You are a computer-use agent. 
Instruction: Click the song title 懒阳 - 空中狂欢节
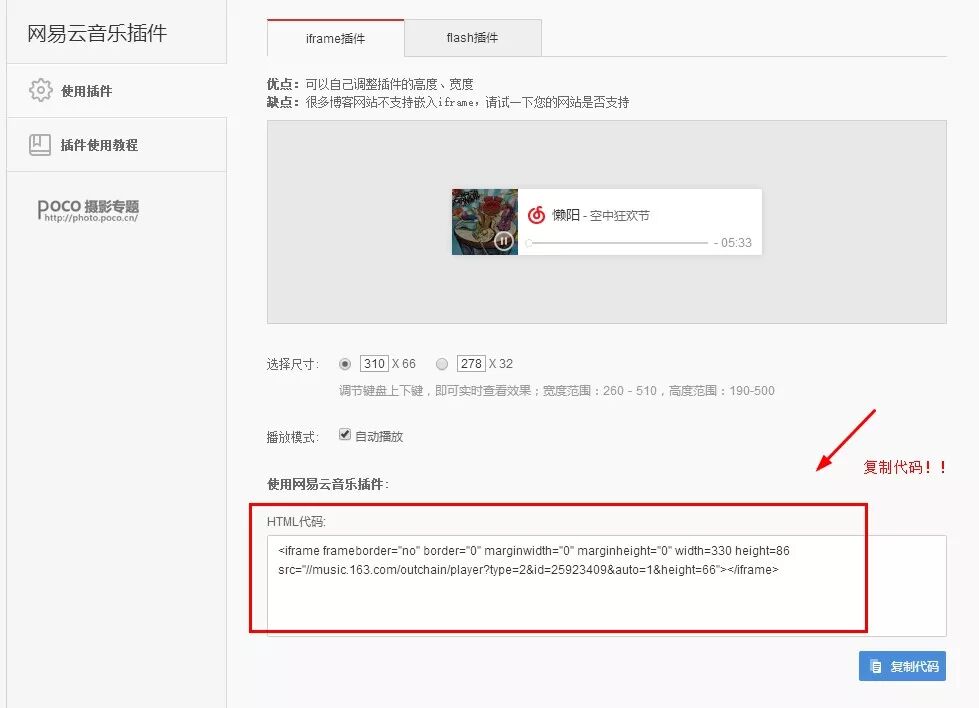point(601,215)
